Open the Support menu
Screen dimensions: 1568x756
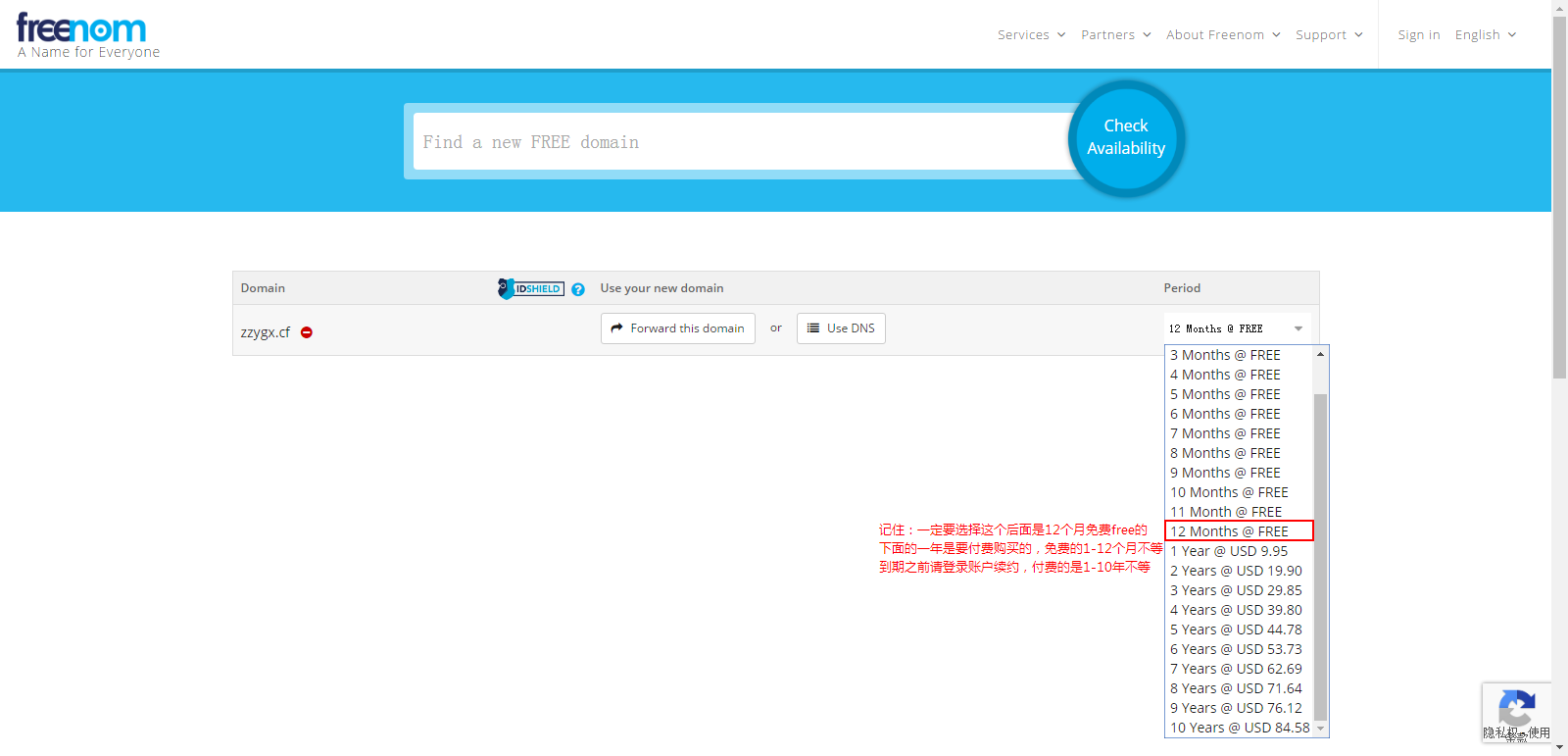coord(1329,34)
